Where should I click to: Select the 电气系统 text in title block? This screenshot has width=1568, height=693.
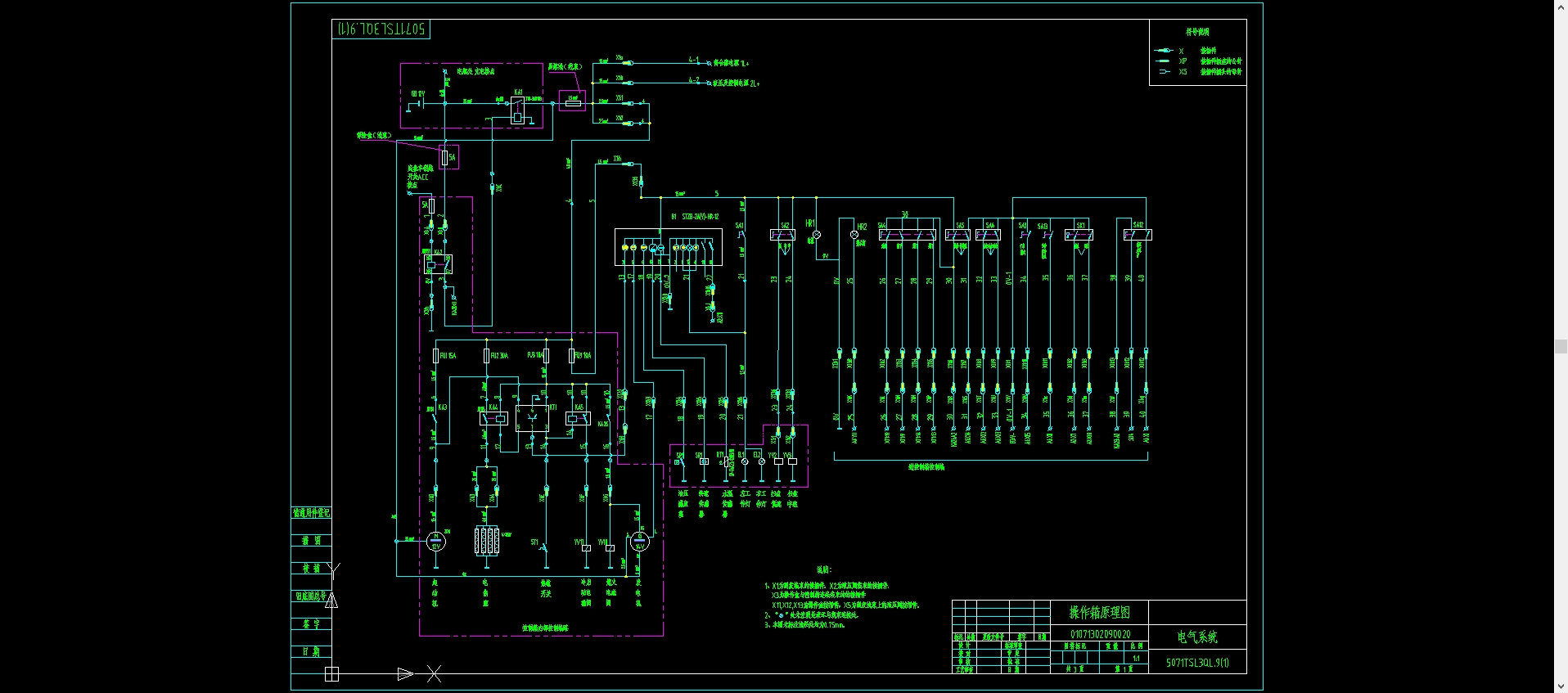(x=1197, y=637)
